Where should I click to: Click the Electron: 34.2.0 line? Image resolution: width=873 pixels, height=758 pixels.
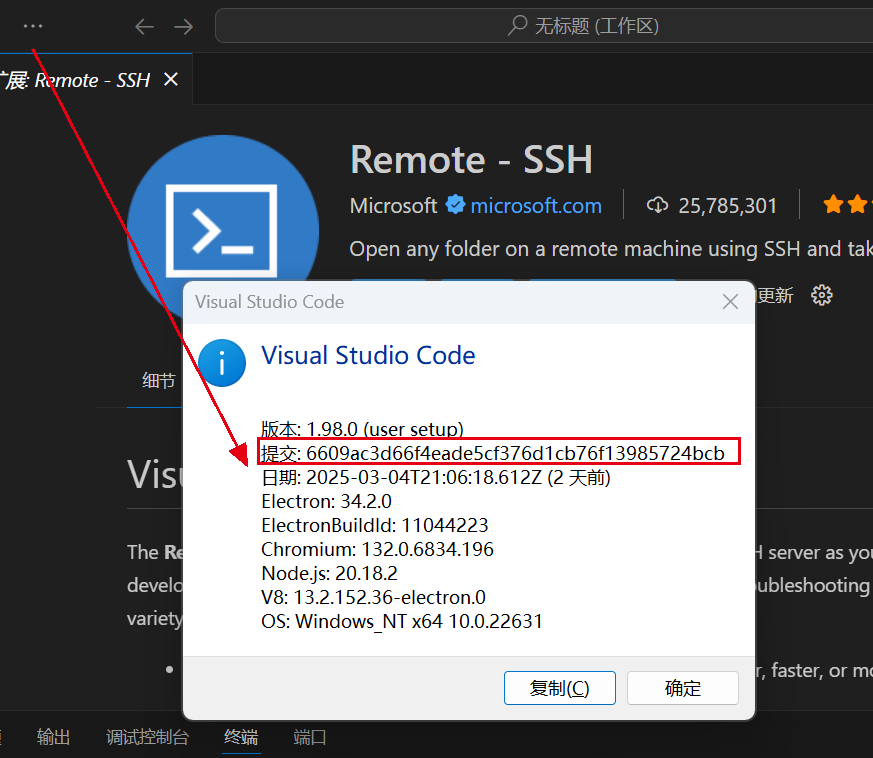coord(326,501)
